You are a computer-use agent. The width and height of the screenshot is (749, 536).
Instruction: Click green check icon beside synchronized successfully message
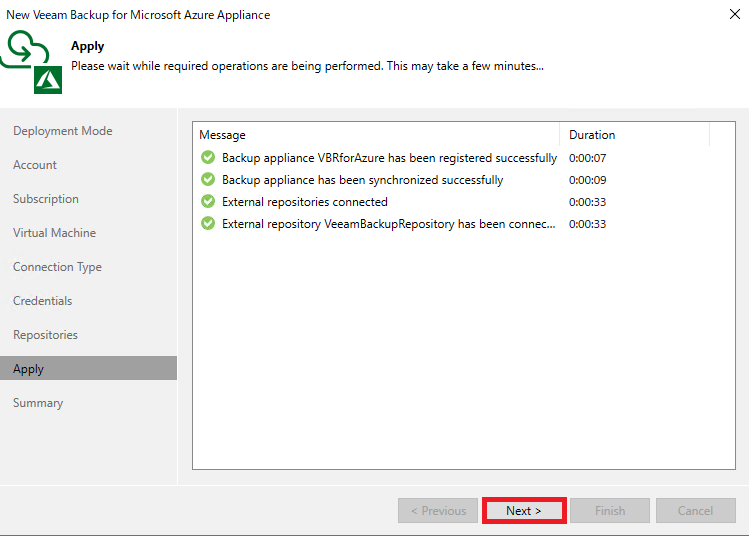208,179
